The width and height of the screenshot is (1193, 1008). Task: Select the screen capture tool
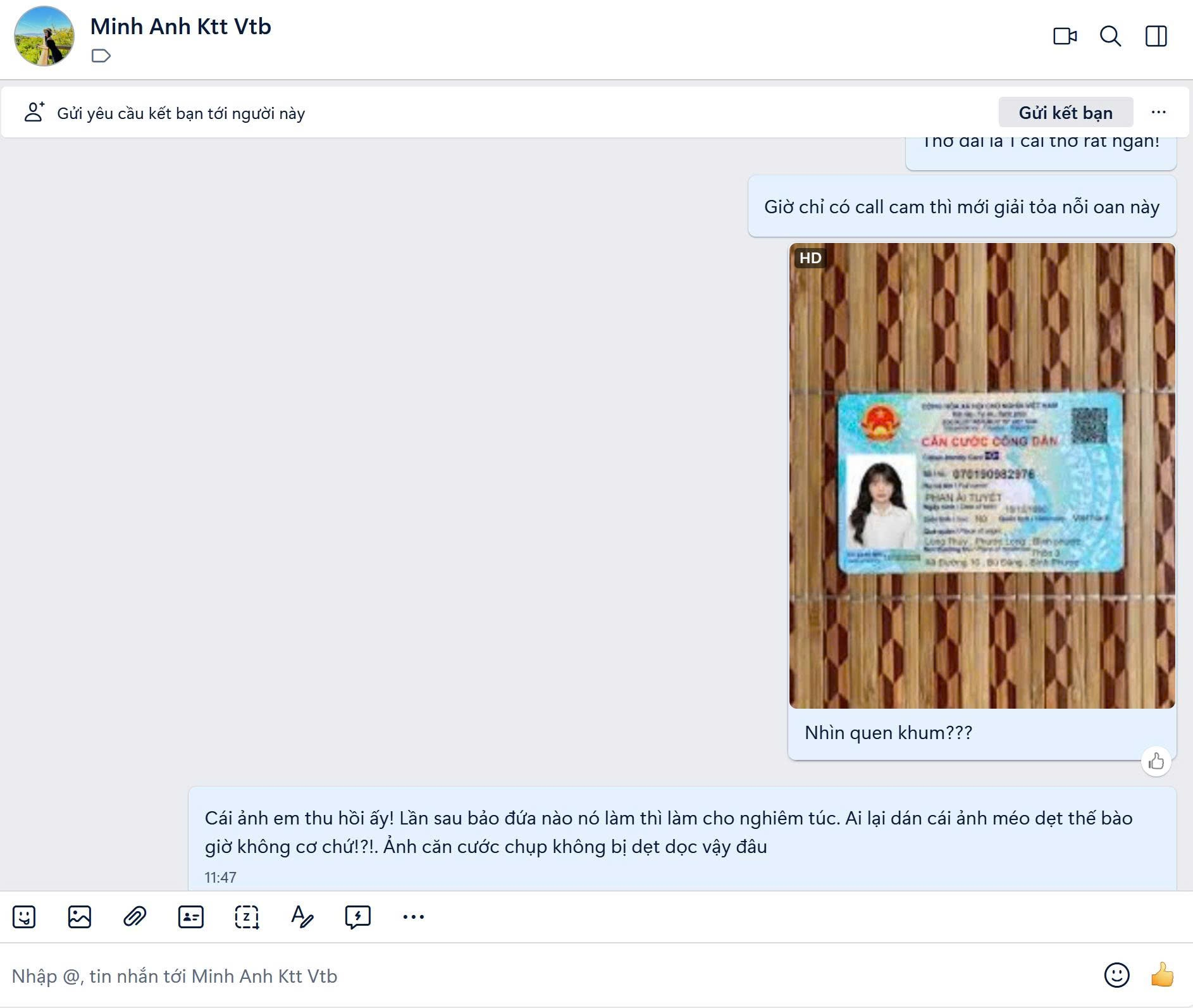coord(247,916)
